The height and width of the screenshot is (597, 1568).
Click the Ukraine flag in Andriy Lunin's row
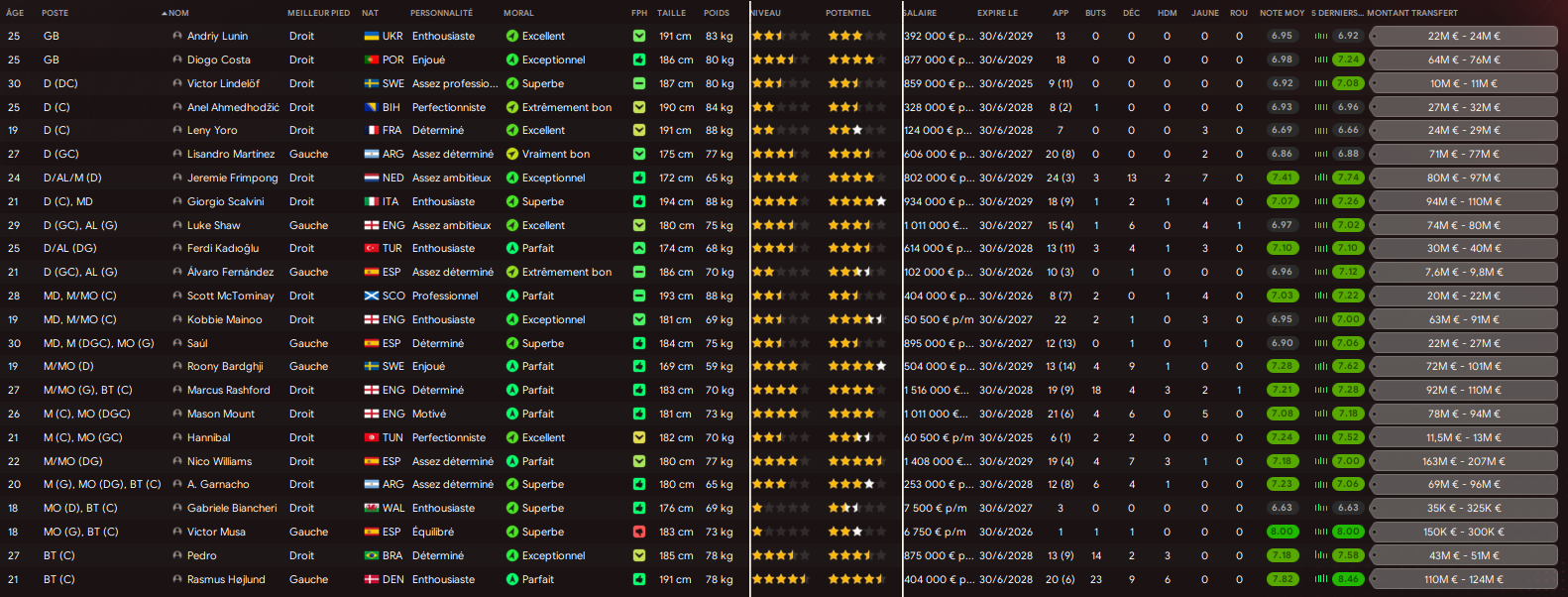[x=372, y=36]
